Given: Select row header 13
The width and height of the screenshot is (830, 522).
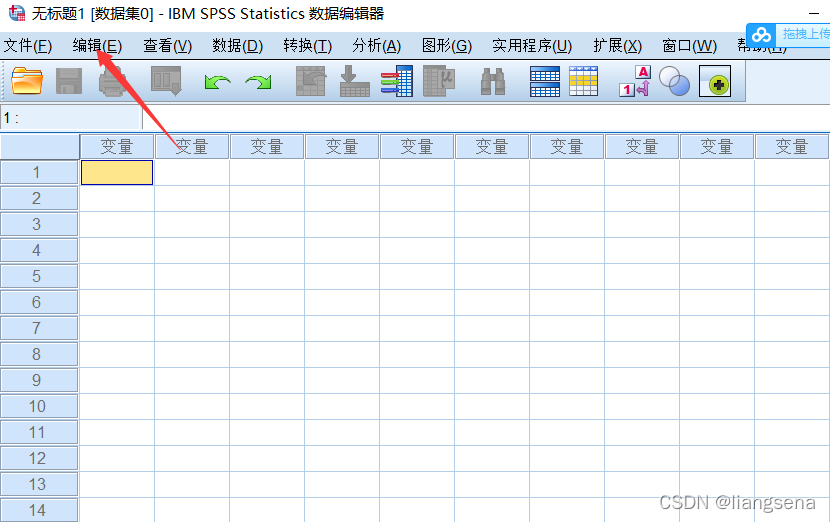Looking at the screenshot, I should (x=39, y=484).
